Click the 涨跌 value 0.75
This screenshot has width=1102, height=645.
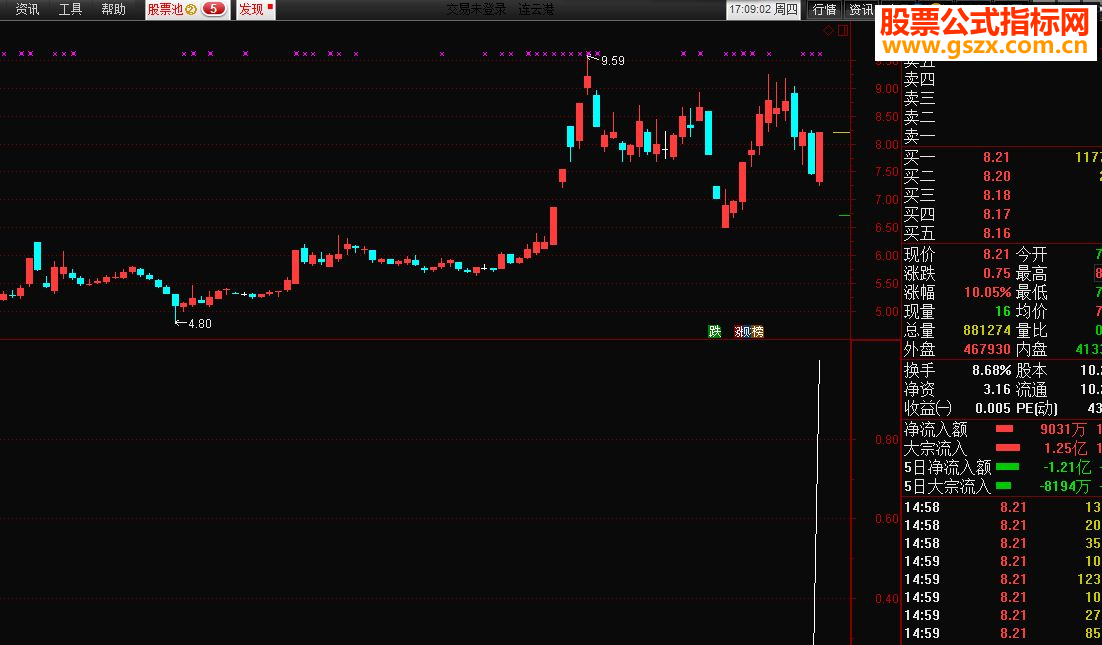997,273
